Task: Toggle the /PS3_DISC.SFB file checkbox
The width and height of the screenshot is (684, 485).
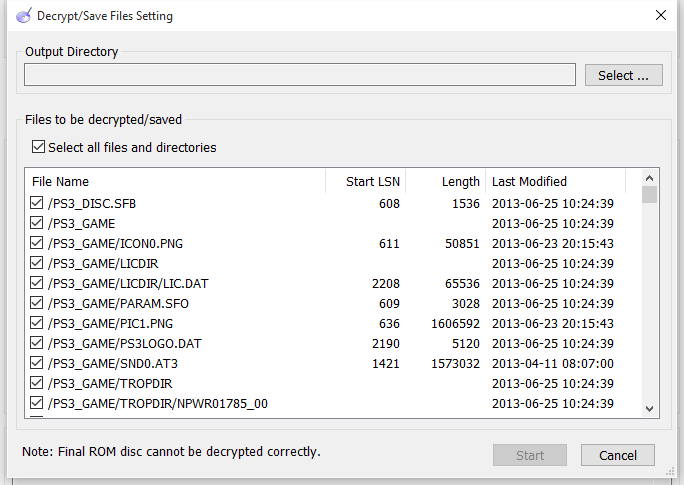Action: click(37, 203)
